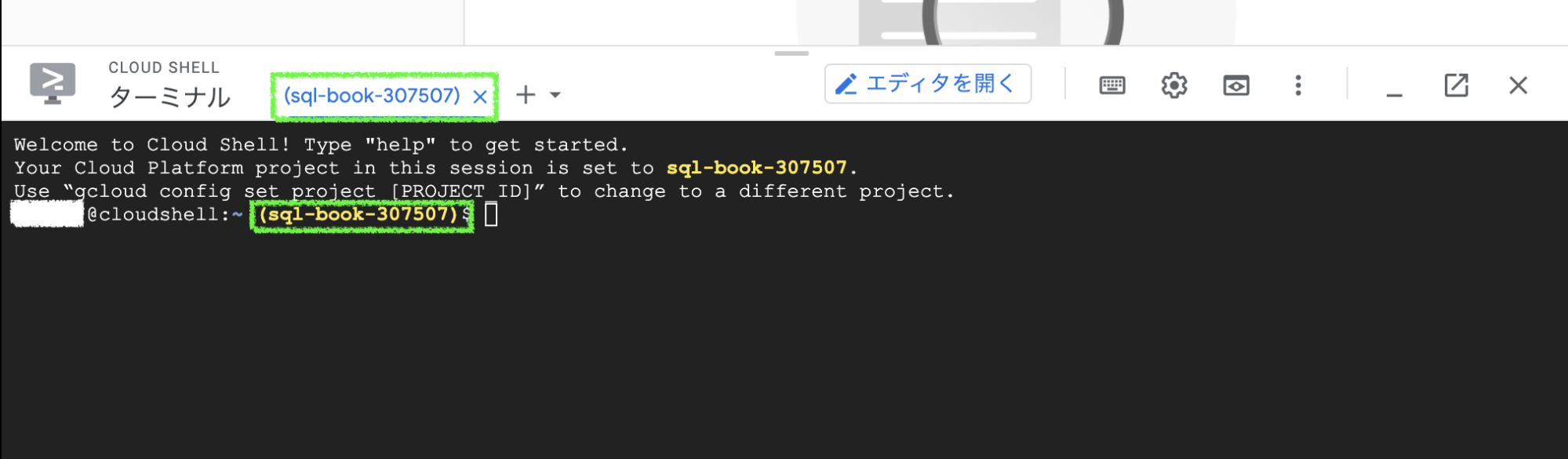Add a new terminal tab with plus
The image size is (1568, 459).
(526, 95)
